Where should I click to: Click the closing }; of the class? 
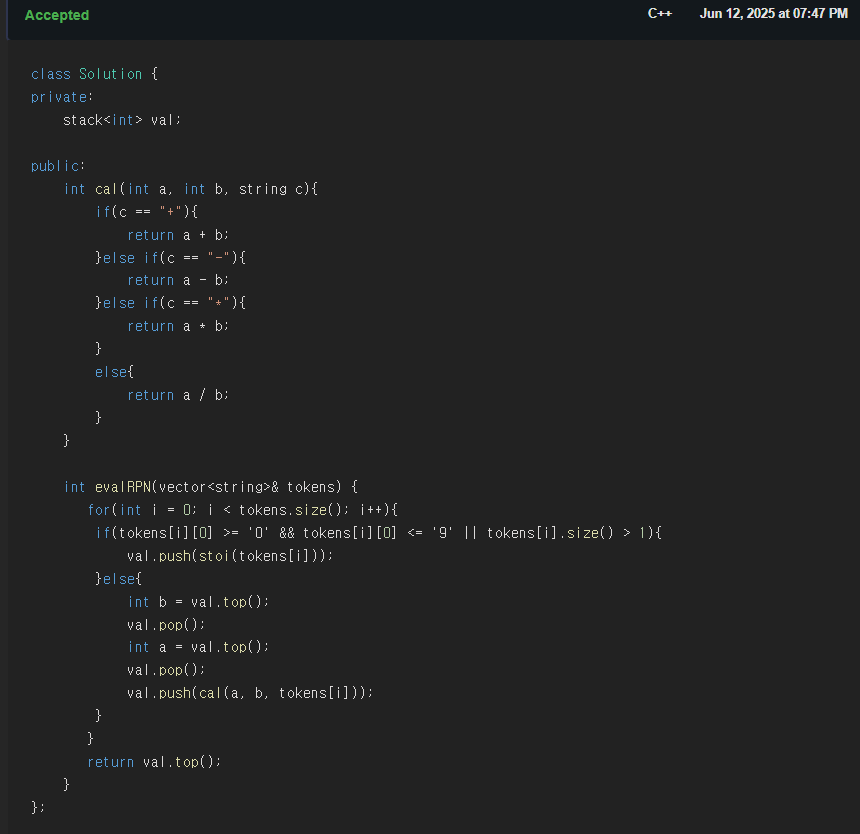(36, 806)
